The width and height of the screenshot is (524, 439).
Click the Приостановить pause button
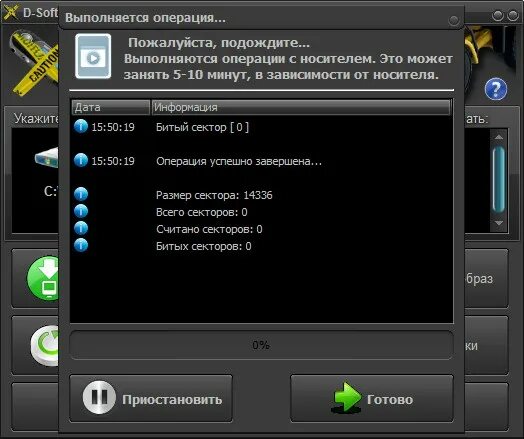[151, 398]
